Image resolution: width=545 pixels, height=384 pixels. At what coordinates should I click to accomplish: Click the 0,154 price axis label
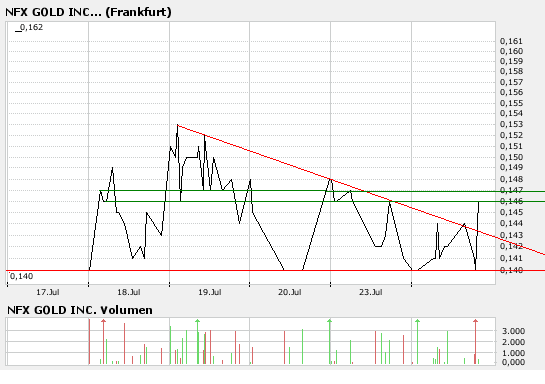click(x=511, y=113)
